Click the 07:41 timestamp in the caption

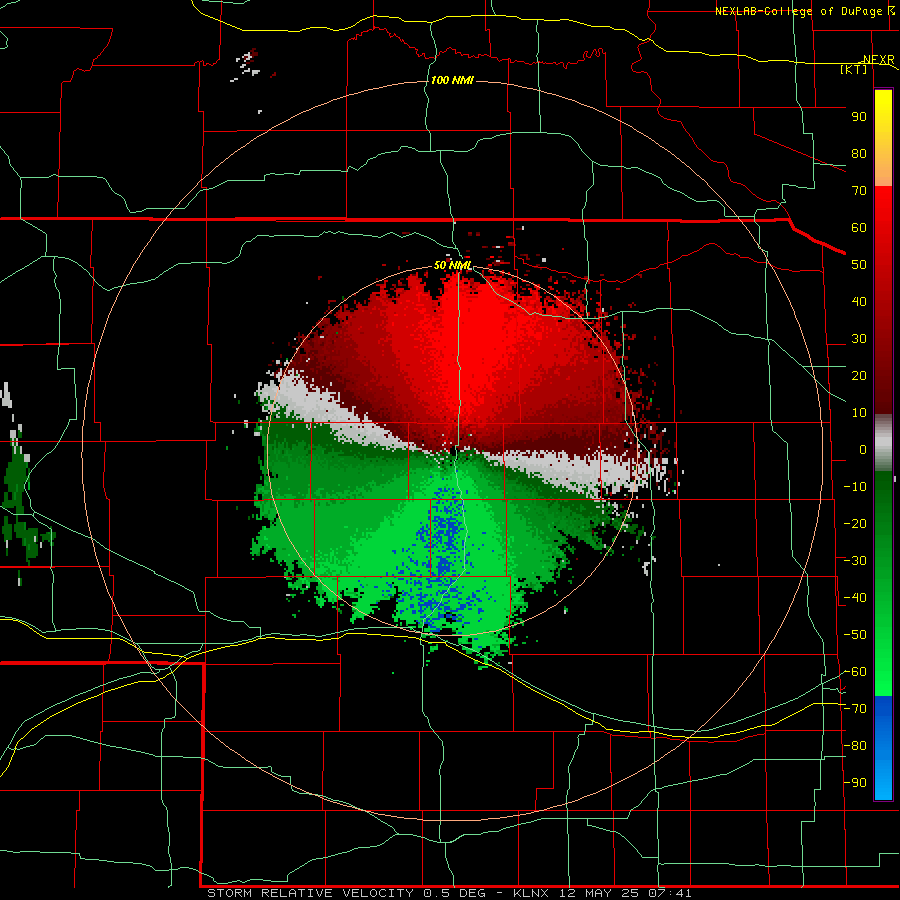[x=670, y=893]
